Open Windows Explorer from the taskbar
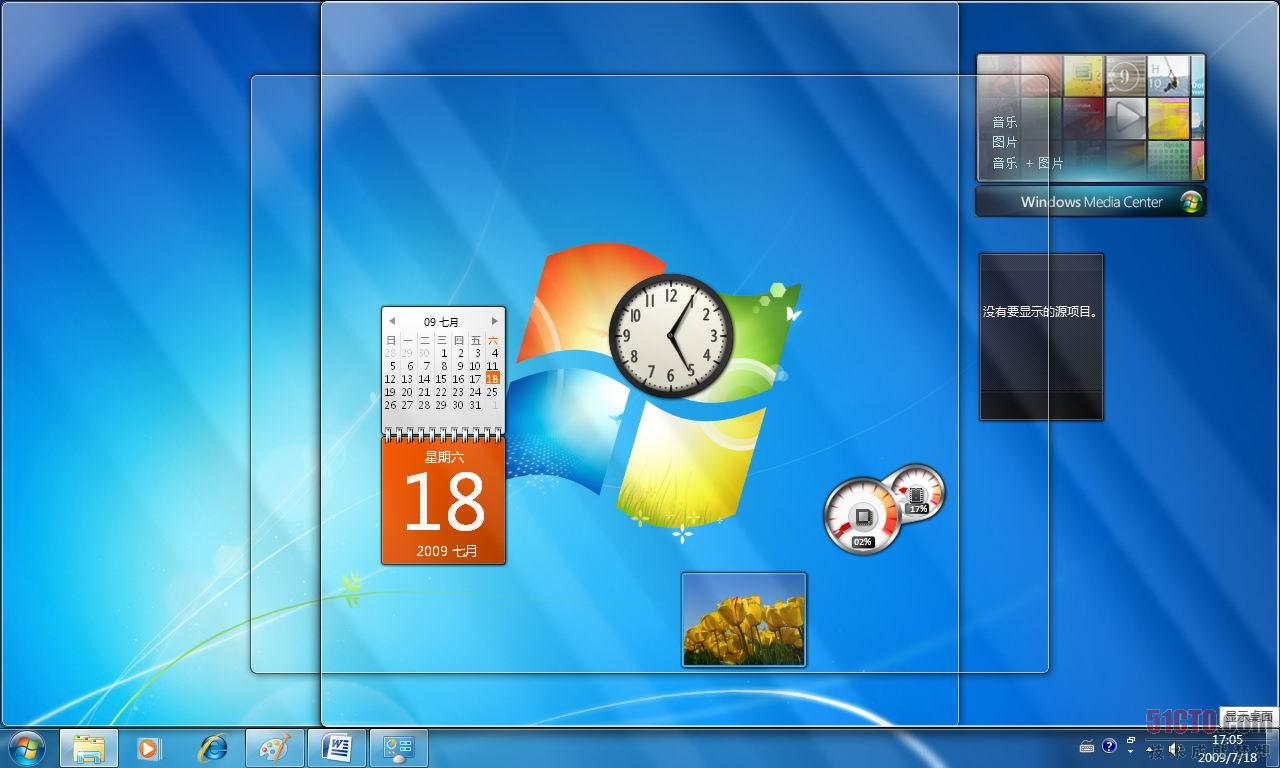The height and width of the screenshot is (768, 1280). tap(89, 748)
